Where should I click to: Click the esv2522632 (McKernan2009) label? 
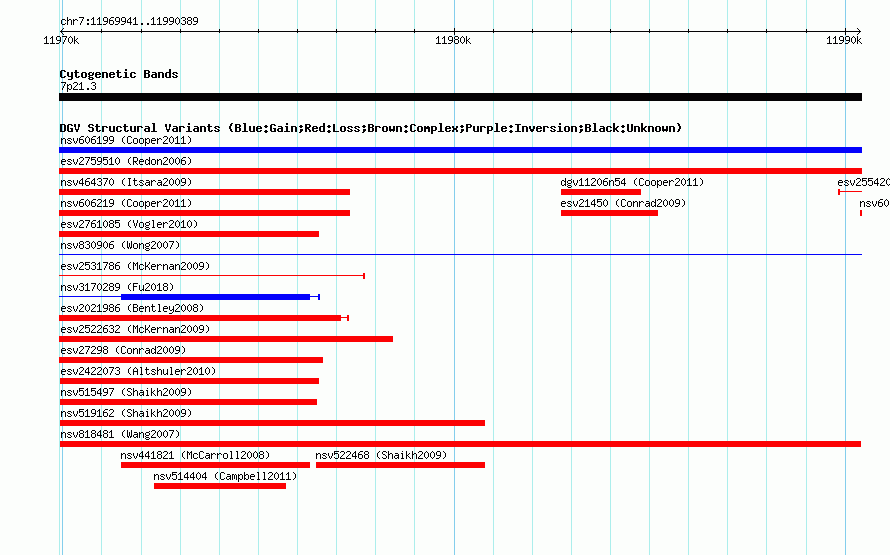click(135, 329)
